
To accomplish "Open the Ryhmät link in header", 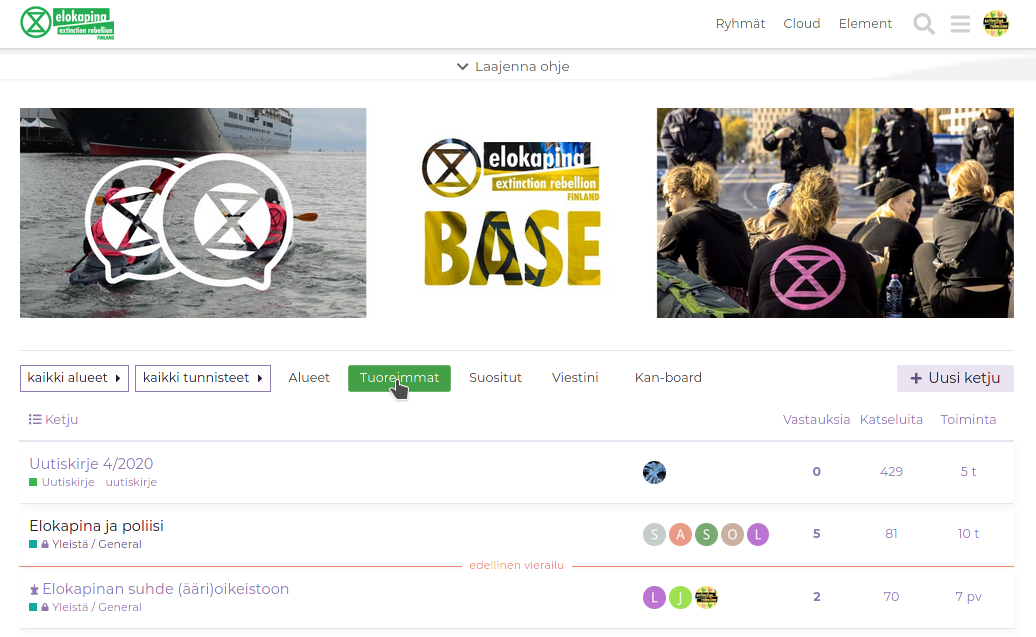I will tap(740, 24).
